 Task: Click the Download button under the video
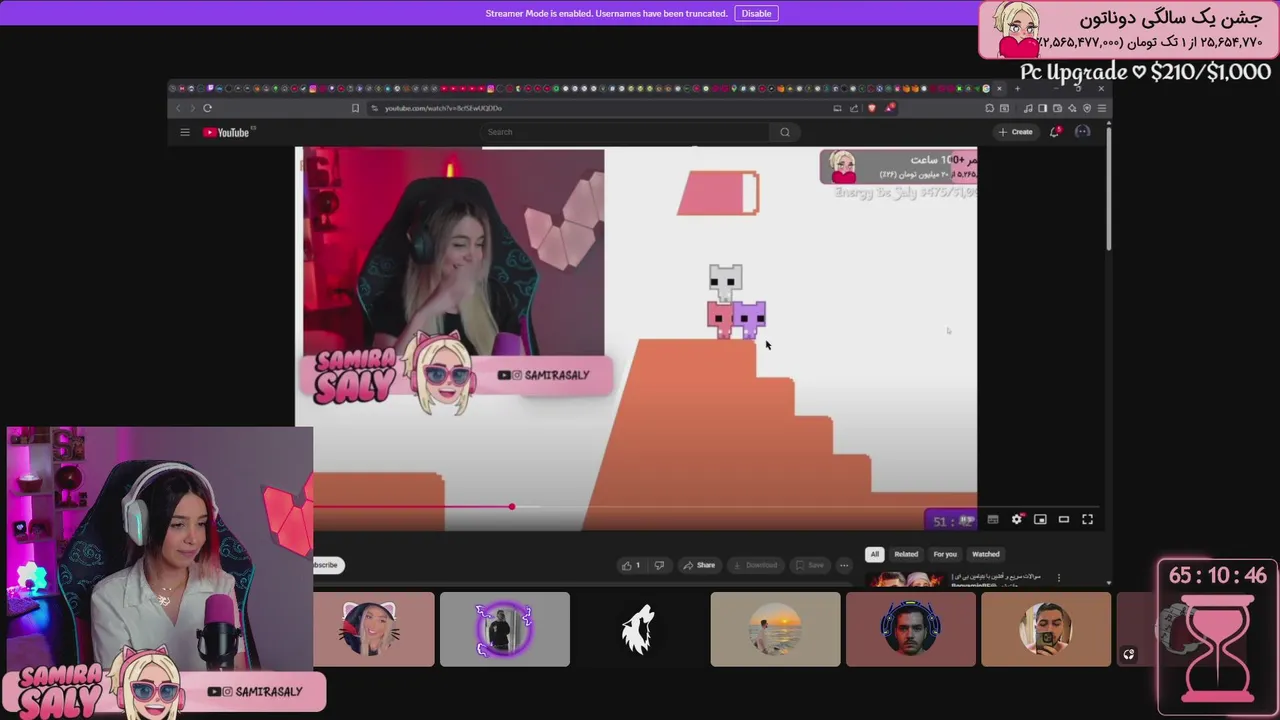(x=755, y=565)
